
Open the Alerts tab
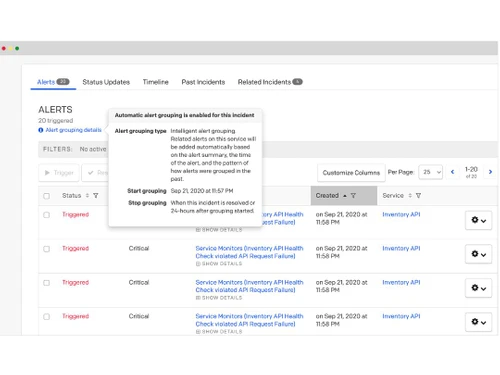pyautogui.click(x=53, y=82)
